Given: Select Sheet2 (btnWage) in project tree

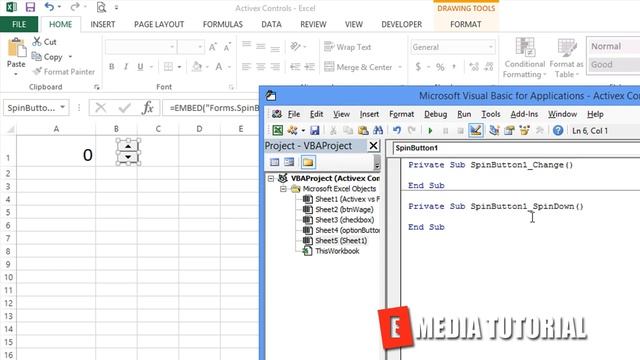Looking at the screenshot, I should [x=344, y=209].
